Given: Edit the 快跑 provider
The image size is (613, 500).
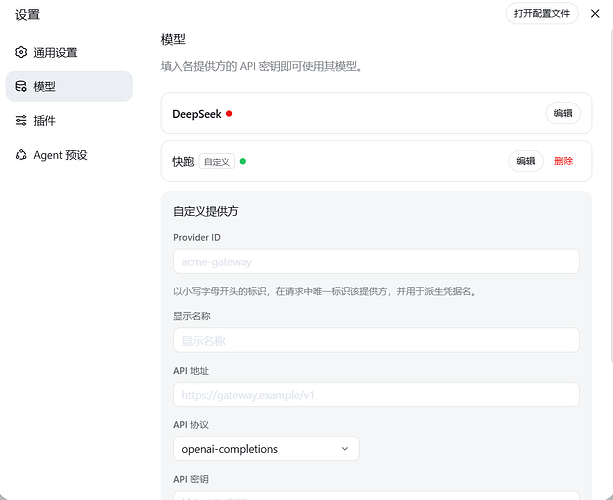Looking at the screenshot, I should click(x=526, y=161).
